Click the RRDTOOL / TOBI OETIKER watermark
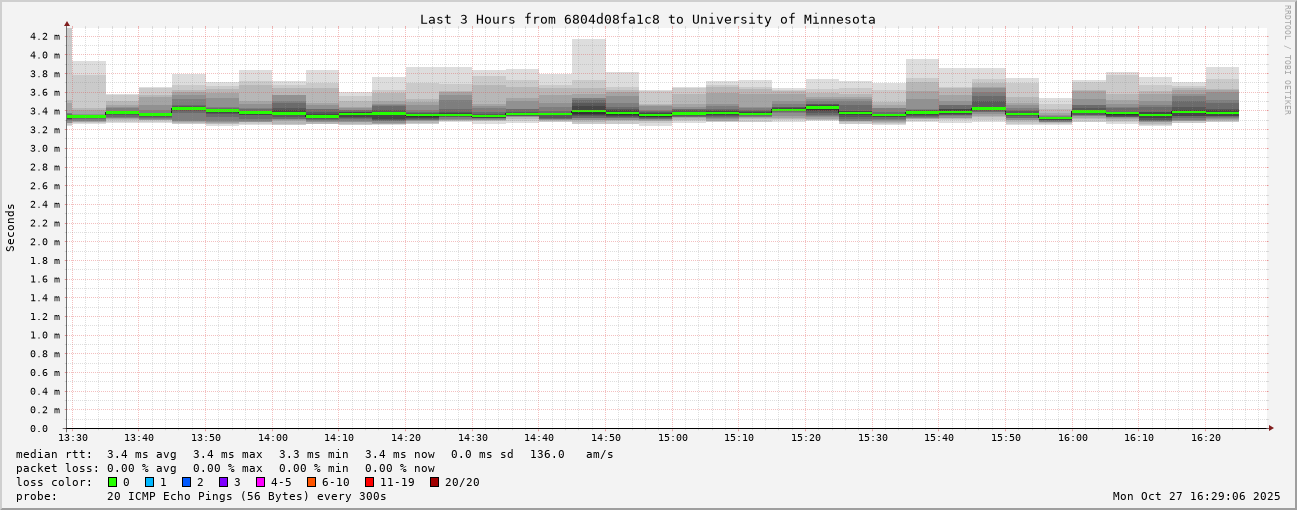Image resolution: width=1297 pixels, height=510 pixels. (1288, 59)
